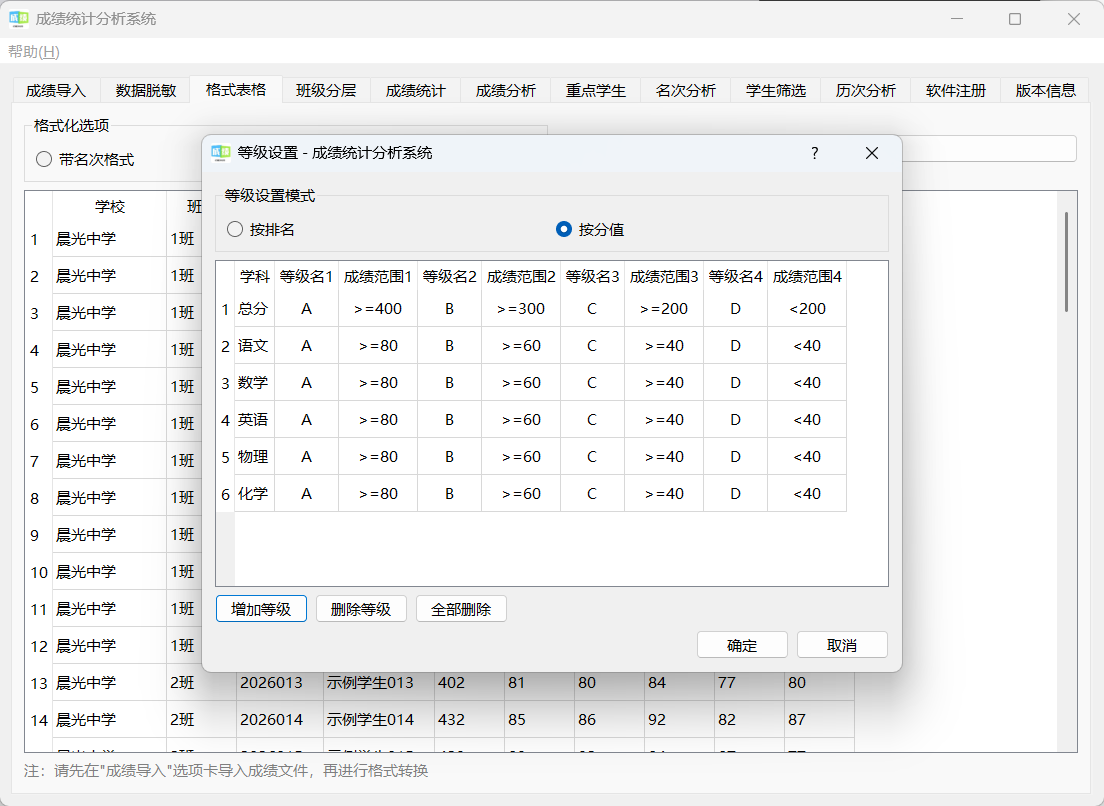Click the 学校 column header in main table
The width and height of the screenshot is (1104, 806).
point(109,206)
